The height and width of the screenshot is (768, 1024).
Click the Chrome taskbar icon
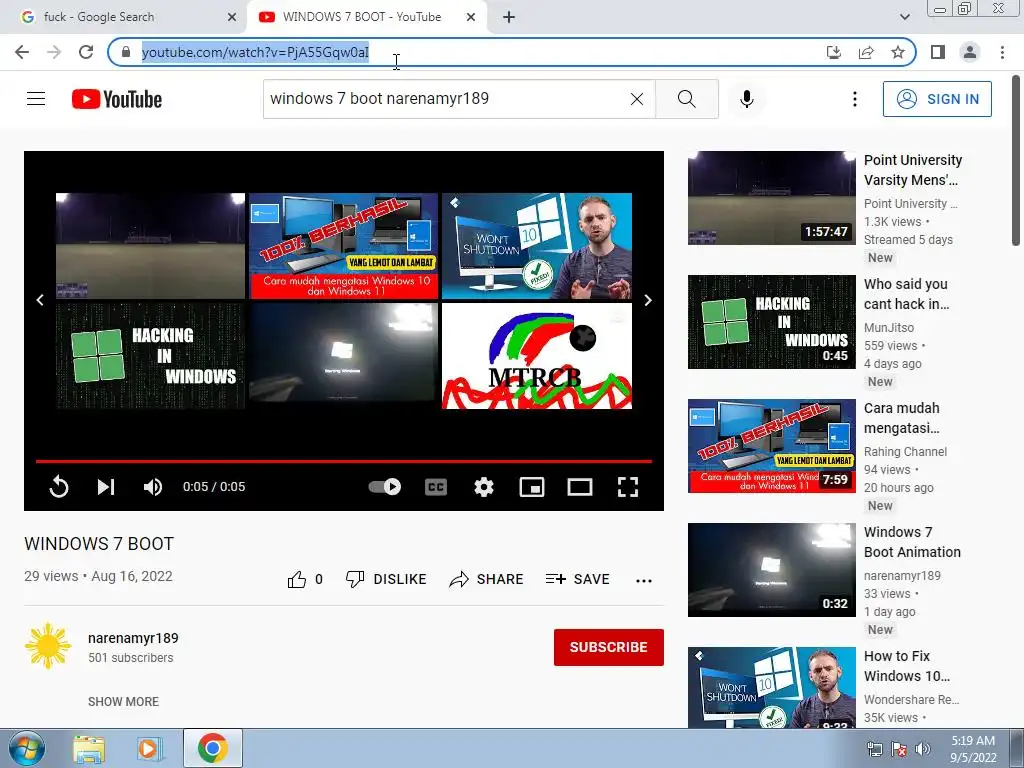click(x=212, y=748)
